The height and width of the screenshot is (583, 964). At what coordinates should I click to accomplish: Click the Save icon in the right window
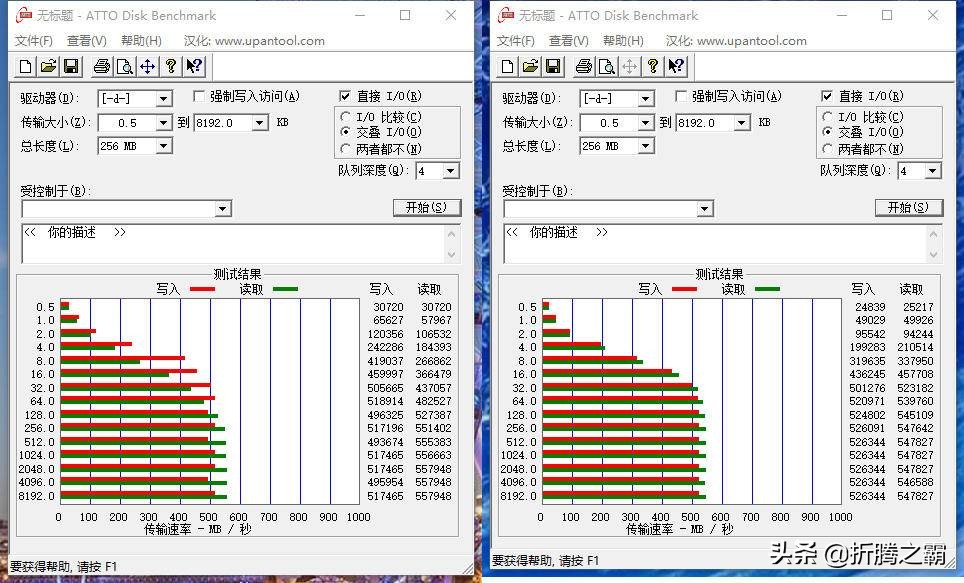tap(551, 66)
